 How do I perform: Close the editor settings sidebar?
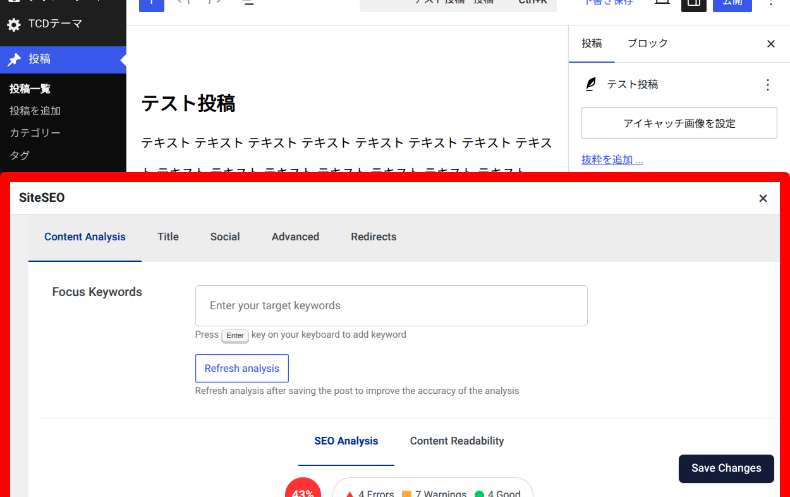pos(770,44)
